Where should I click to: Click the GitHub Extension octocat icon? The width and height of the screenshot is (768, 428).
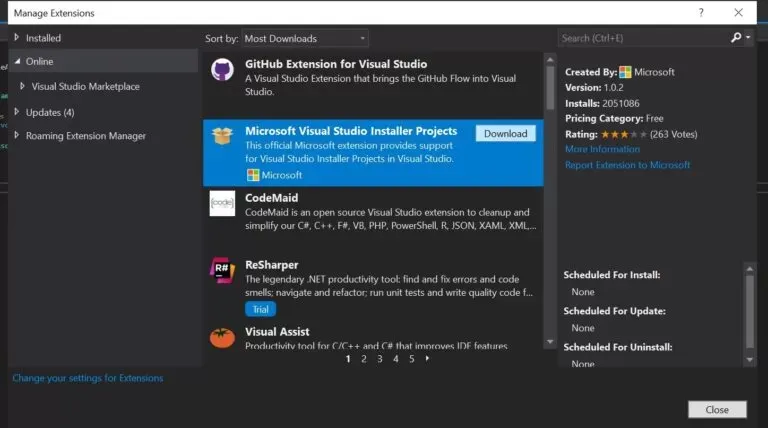click(x=222, y=70)
